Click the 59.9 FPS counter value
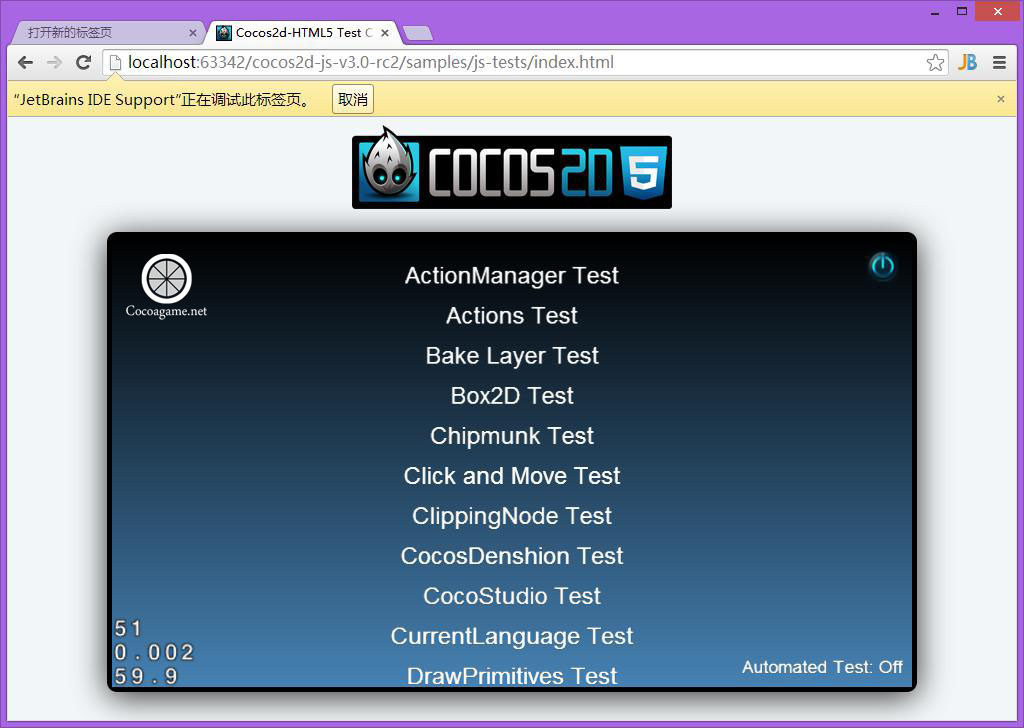This screenshot has height=728, width=1024. pyautogui.click(x=146, y=676)
